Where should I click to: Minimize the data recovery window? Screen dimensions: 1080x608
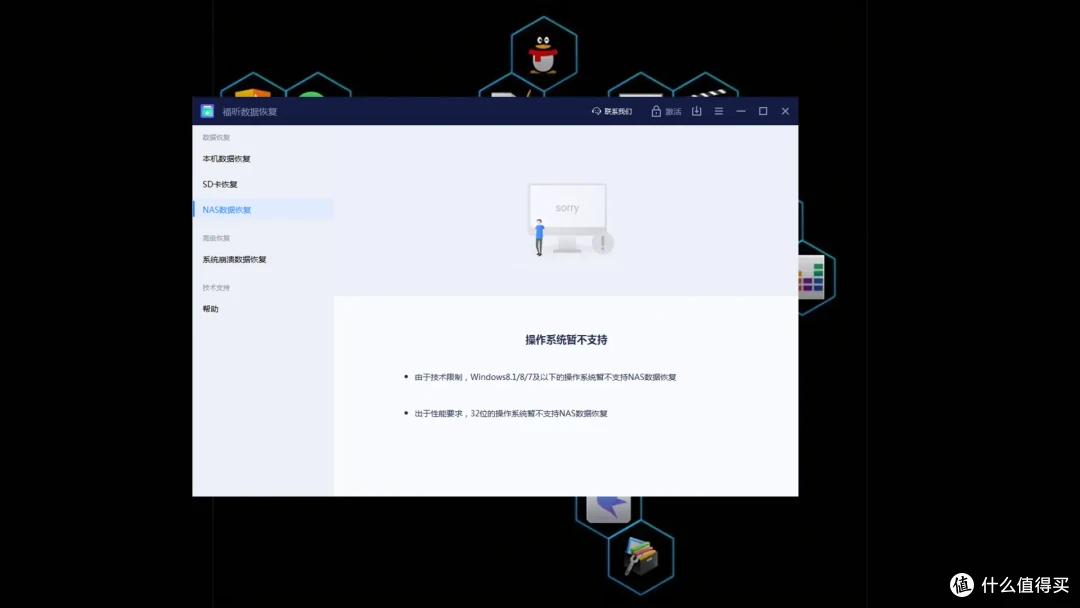click(740, 111)
